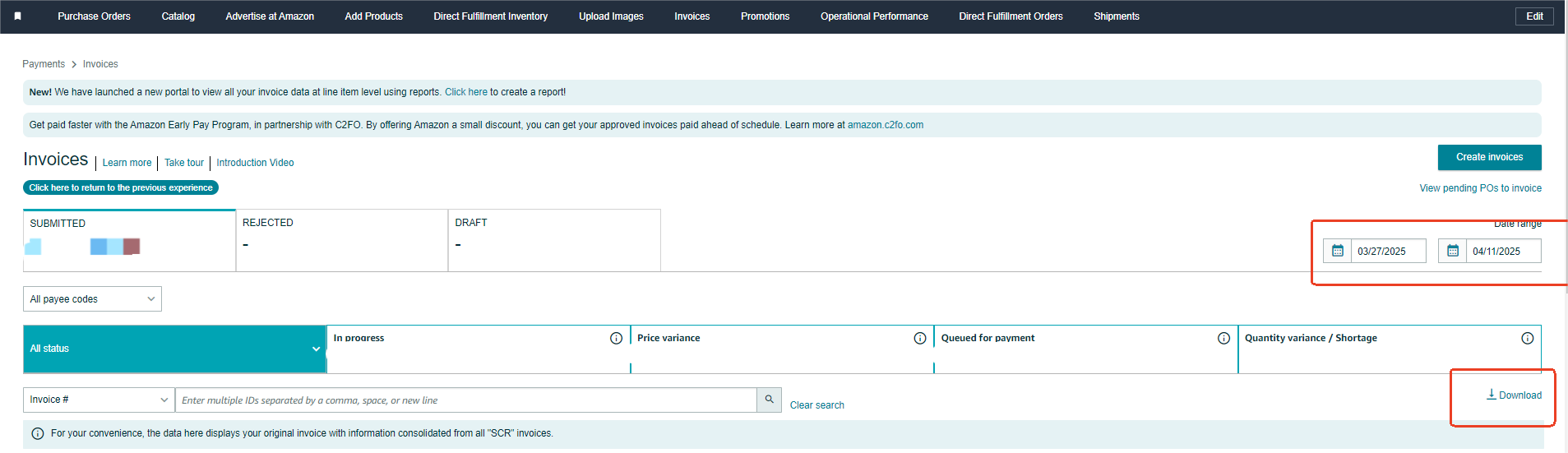Expand the All status dropdown
Viewport: 1568px width, 453px height.
click(x=174, y=349)
